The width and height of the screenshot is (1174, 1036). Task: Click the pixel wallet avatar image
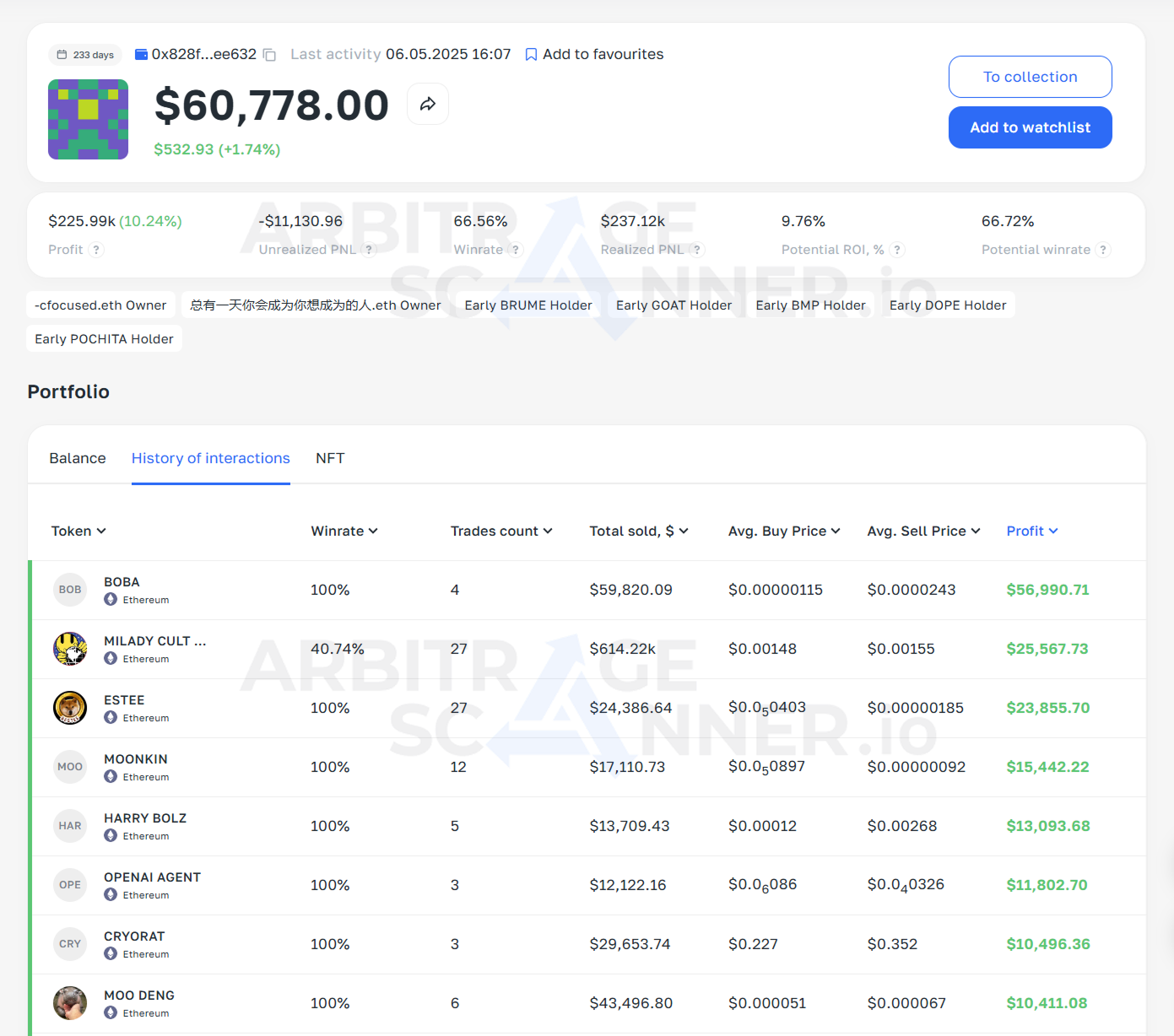[x=89, y=120]
